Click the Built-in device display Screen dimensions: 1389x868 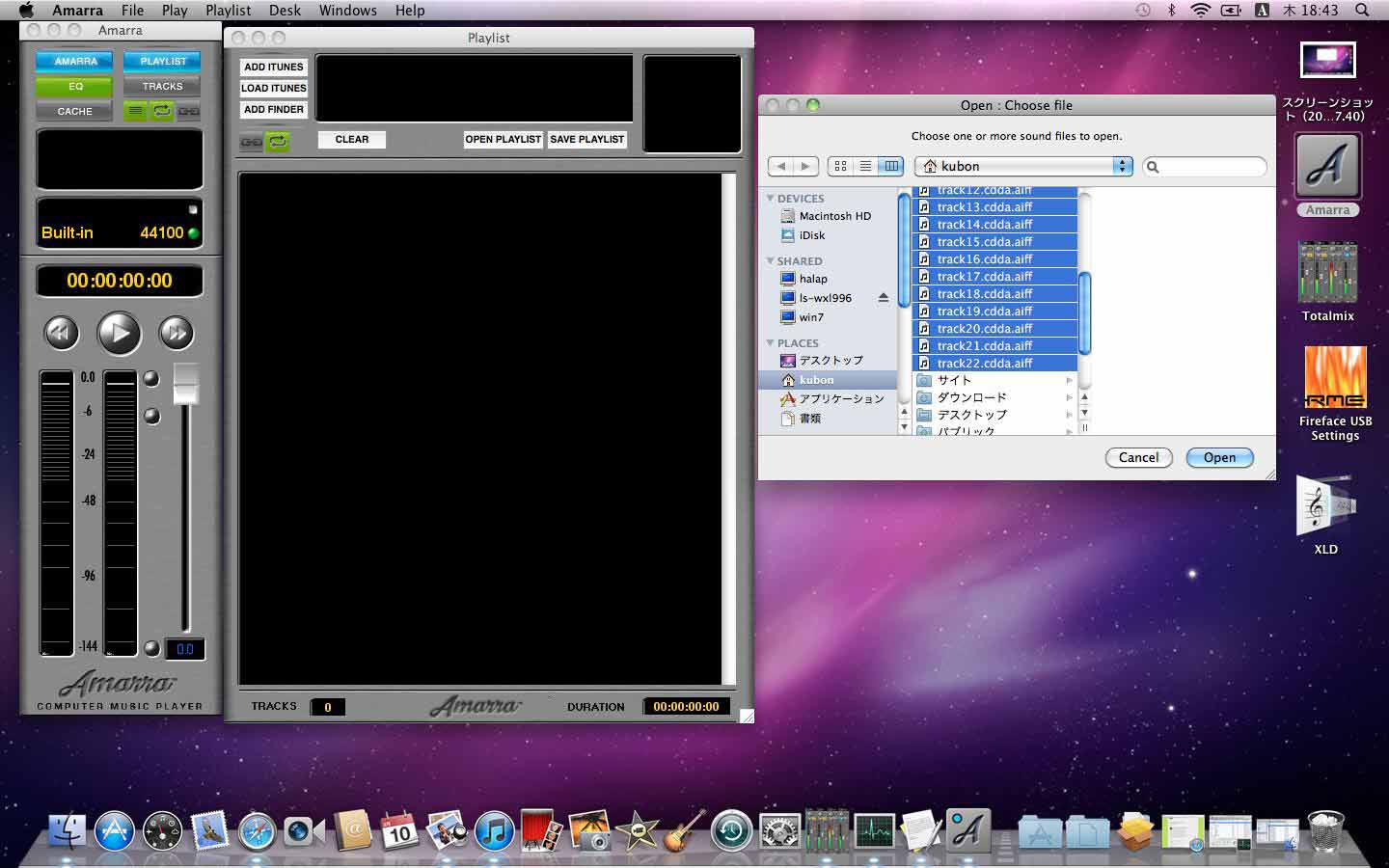pyautogui.click(x=120, y=224)
